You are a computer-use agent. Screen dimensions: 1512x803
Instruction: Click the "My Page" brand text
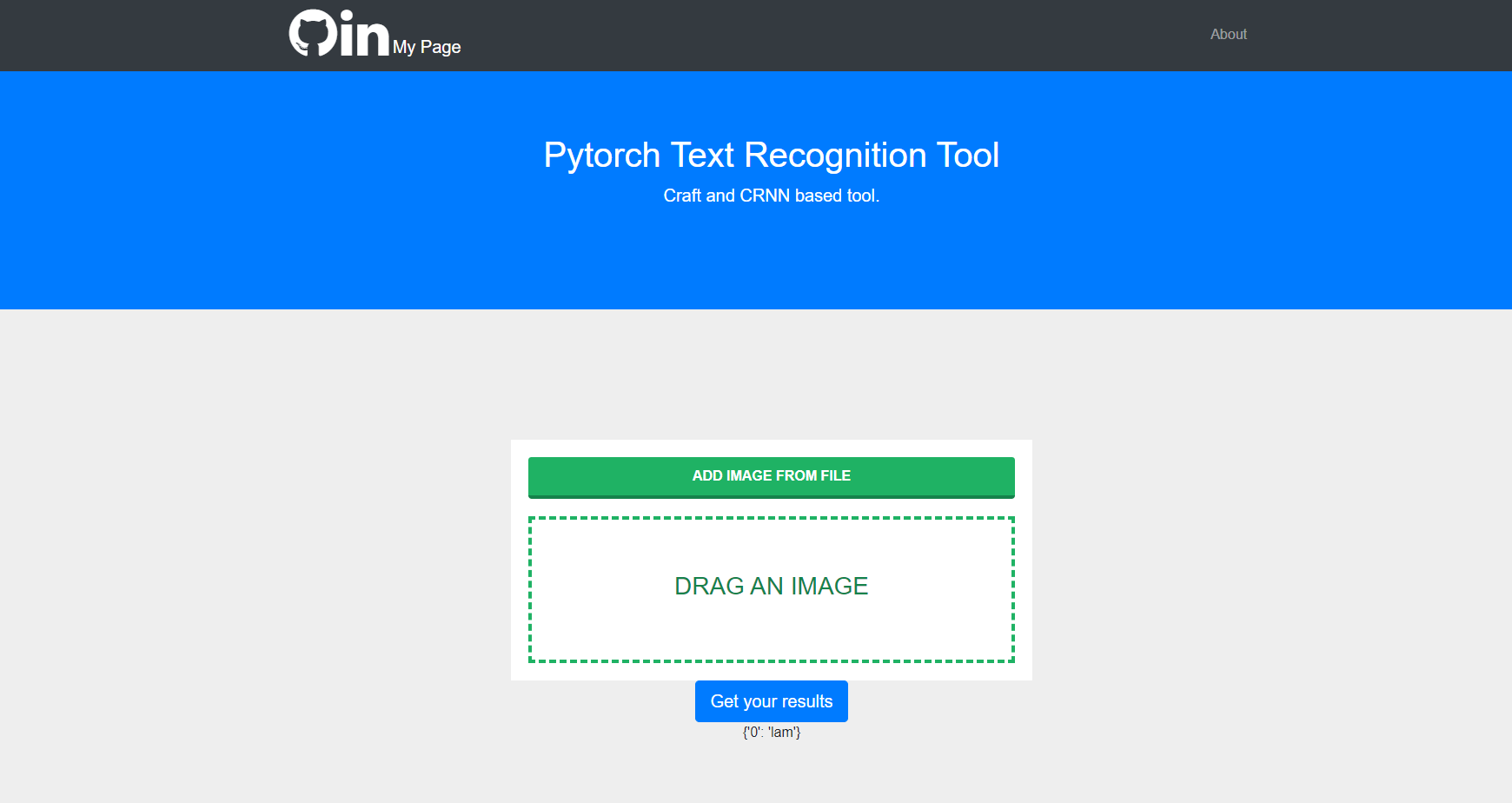point(426,47)
